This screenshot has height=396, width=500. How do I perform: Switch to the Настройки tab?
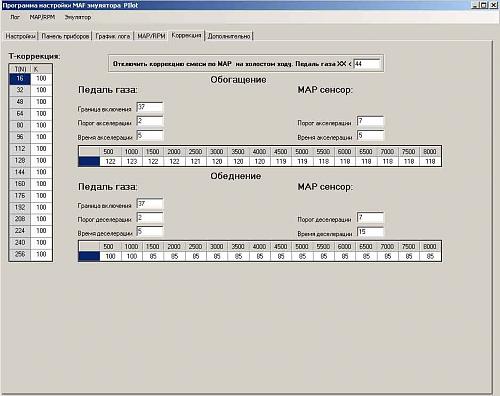coord(20,36)
